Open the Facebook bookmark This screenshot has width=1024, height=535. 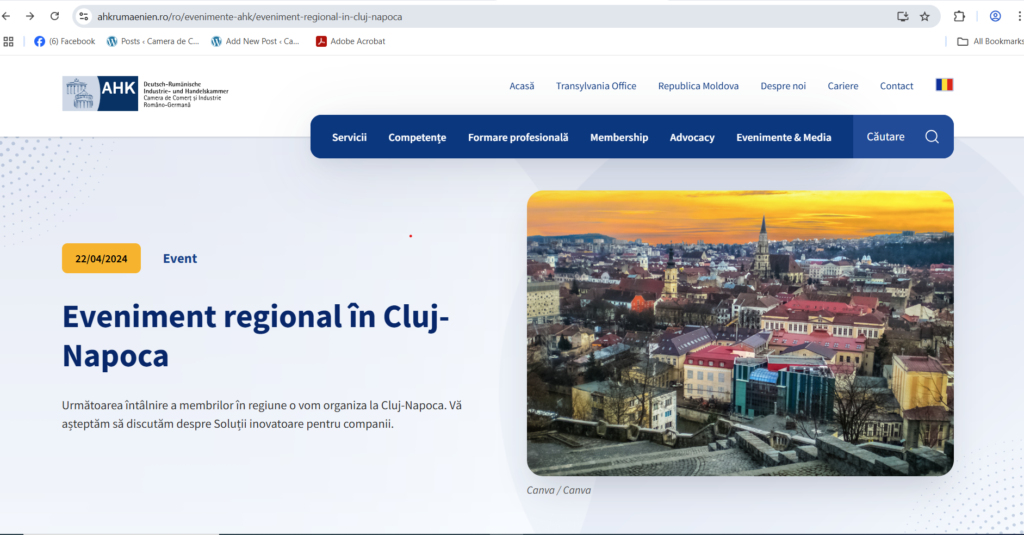coord(65,41)
